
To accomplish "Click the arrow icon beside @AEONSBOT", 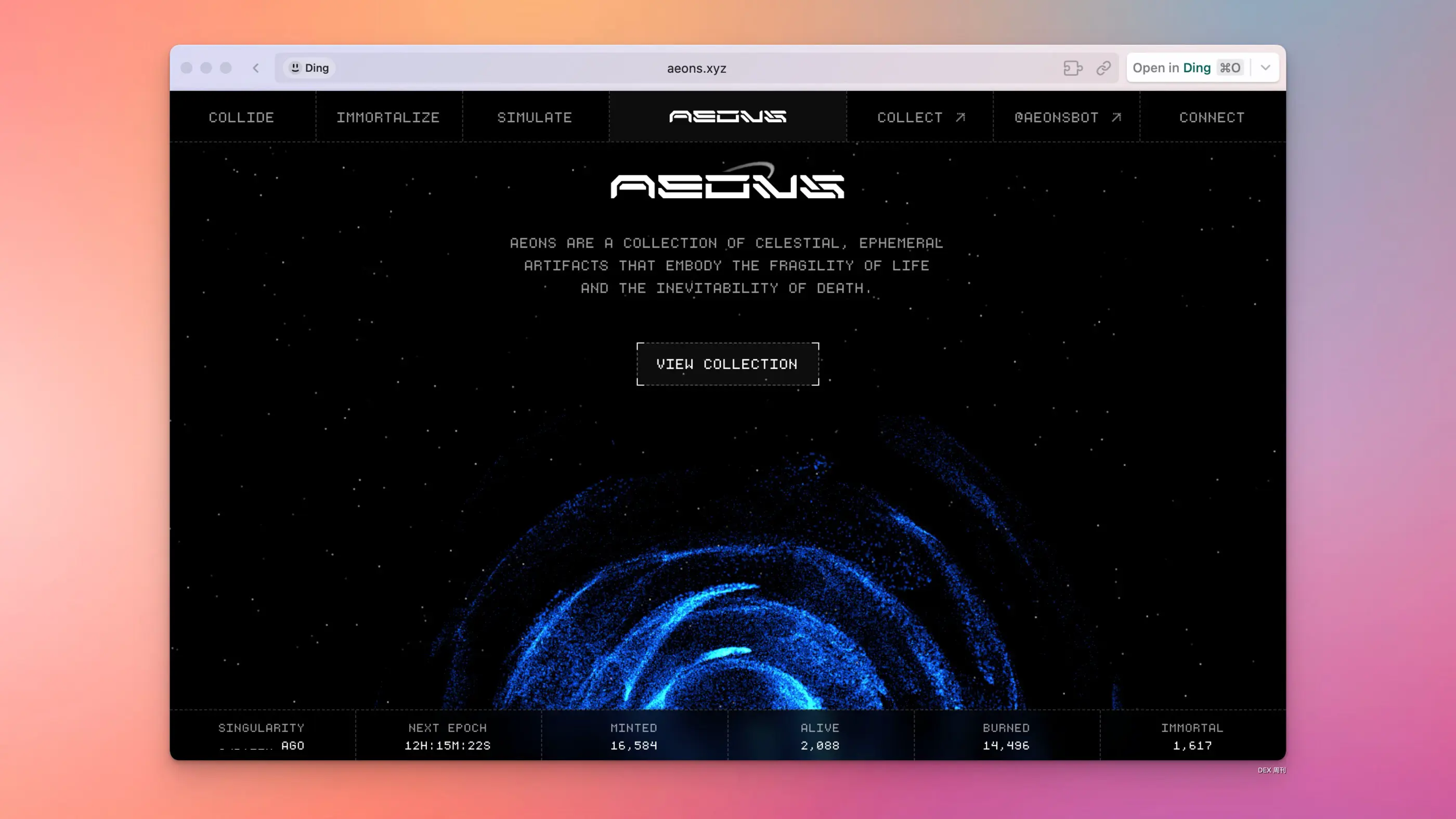I will coord(1116,117).
